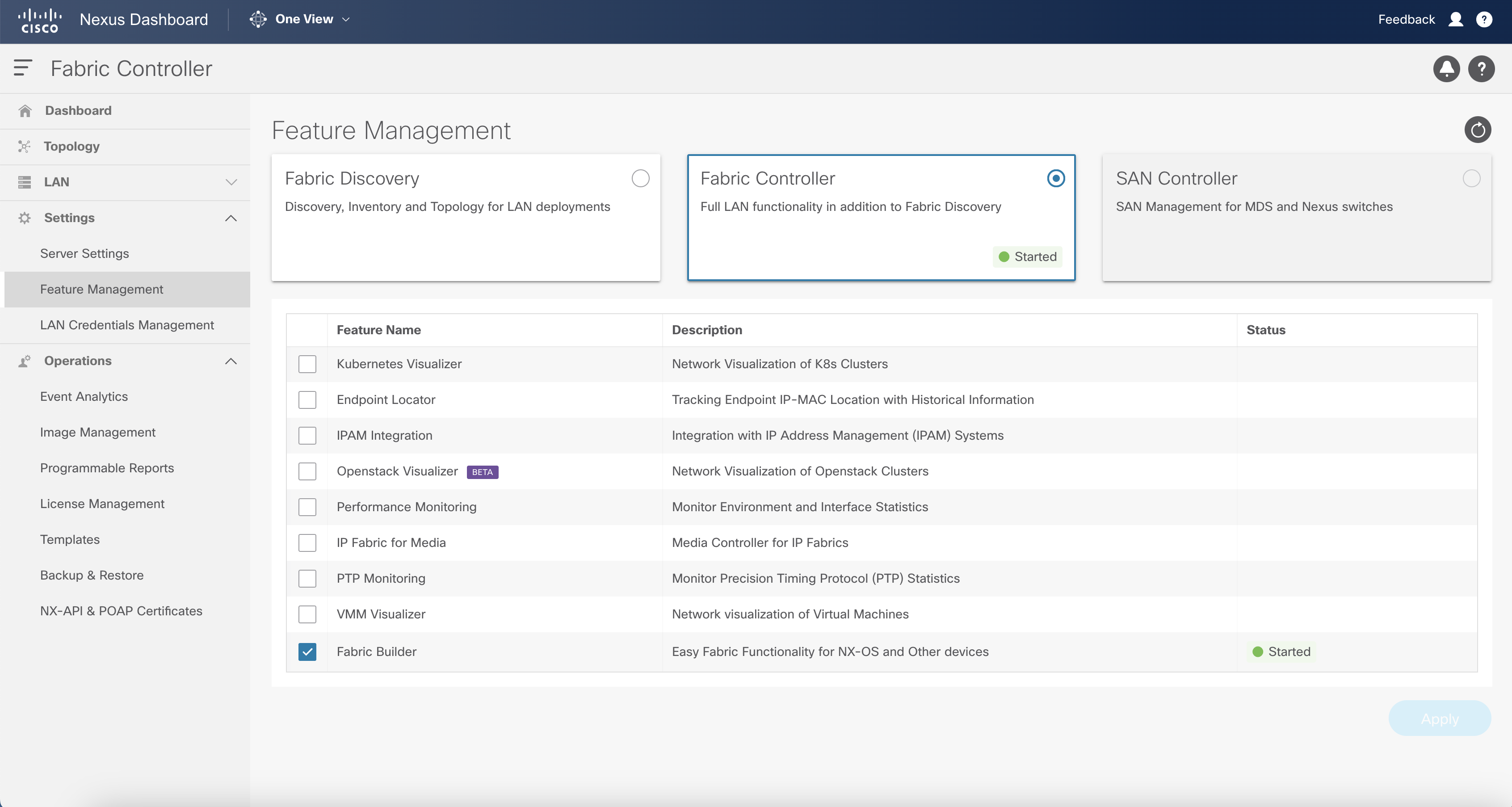Viewport: 1512px width, 807px height.
Task: Click the Dashboard home icon
Action: click(x=25, y=110)
